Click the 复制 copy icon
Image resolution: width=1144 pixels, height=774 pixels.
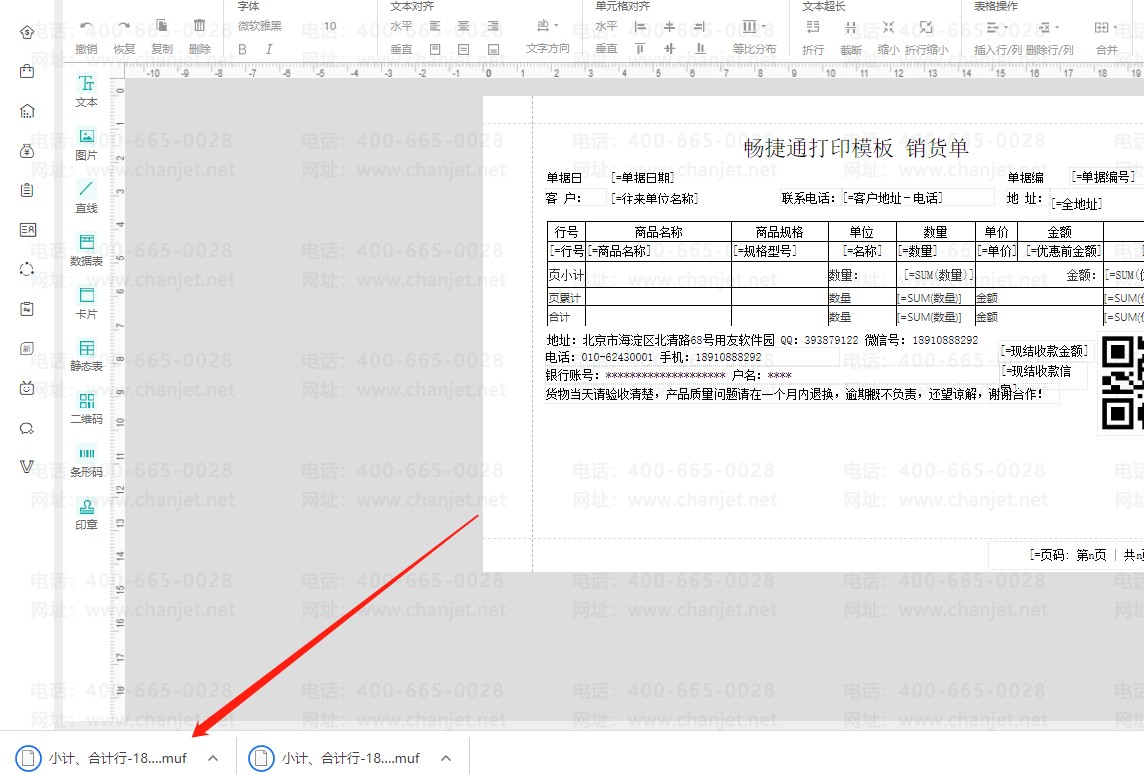point(162,26)
